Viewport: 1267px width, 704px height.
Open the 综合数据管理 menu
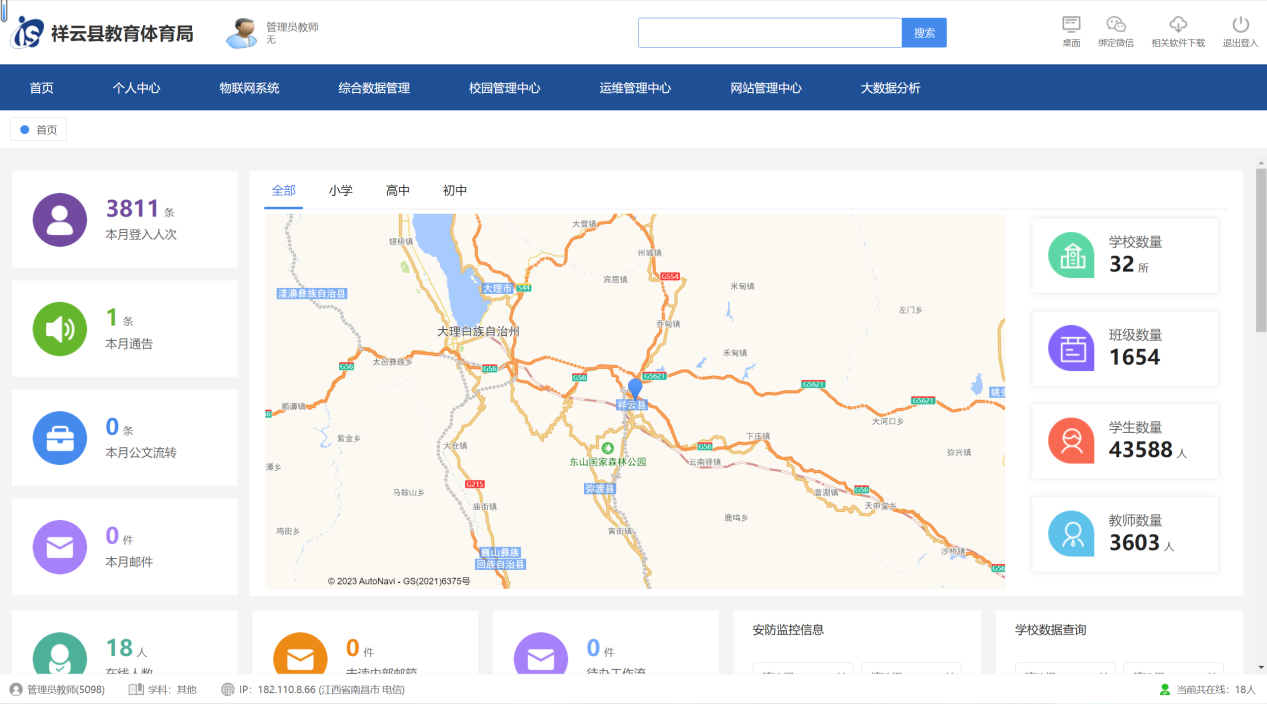point(374,88)
